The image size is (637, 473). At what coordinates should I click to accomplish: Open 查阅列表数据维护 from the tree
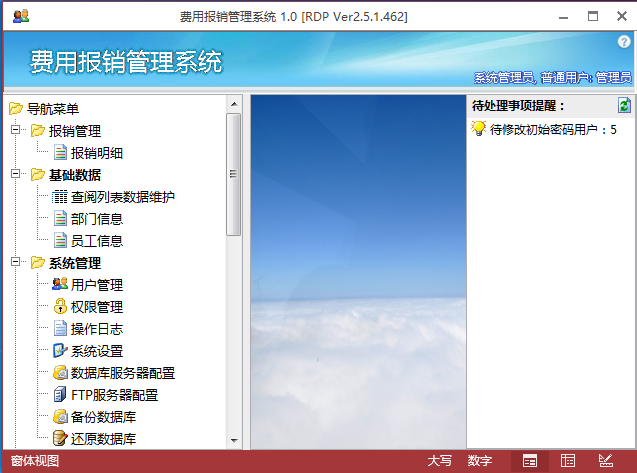click(123, 197)
